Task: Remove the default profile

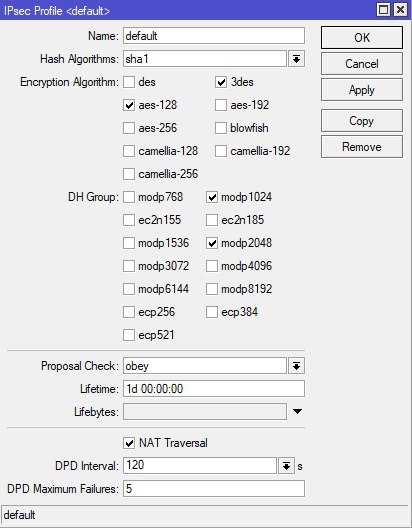Action: click(x=362, y=147)
